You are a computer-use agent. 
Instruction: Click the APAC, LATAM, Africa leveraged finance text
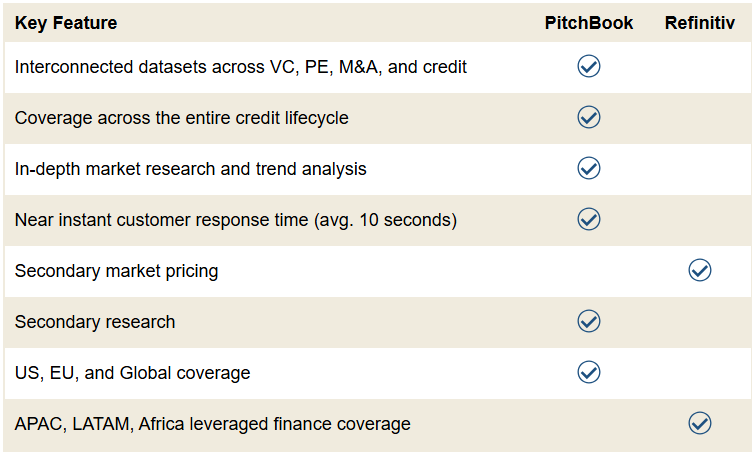[x=213, y=424]
